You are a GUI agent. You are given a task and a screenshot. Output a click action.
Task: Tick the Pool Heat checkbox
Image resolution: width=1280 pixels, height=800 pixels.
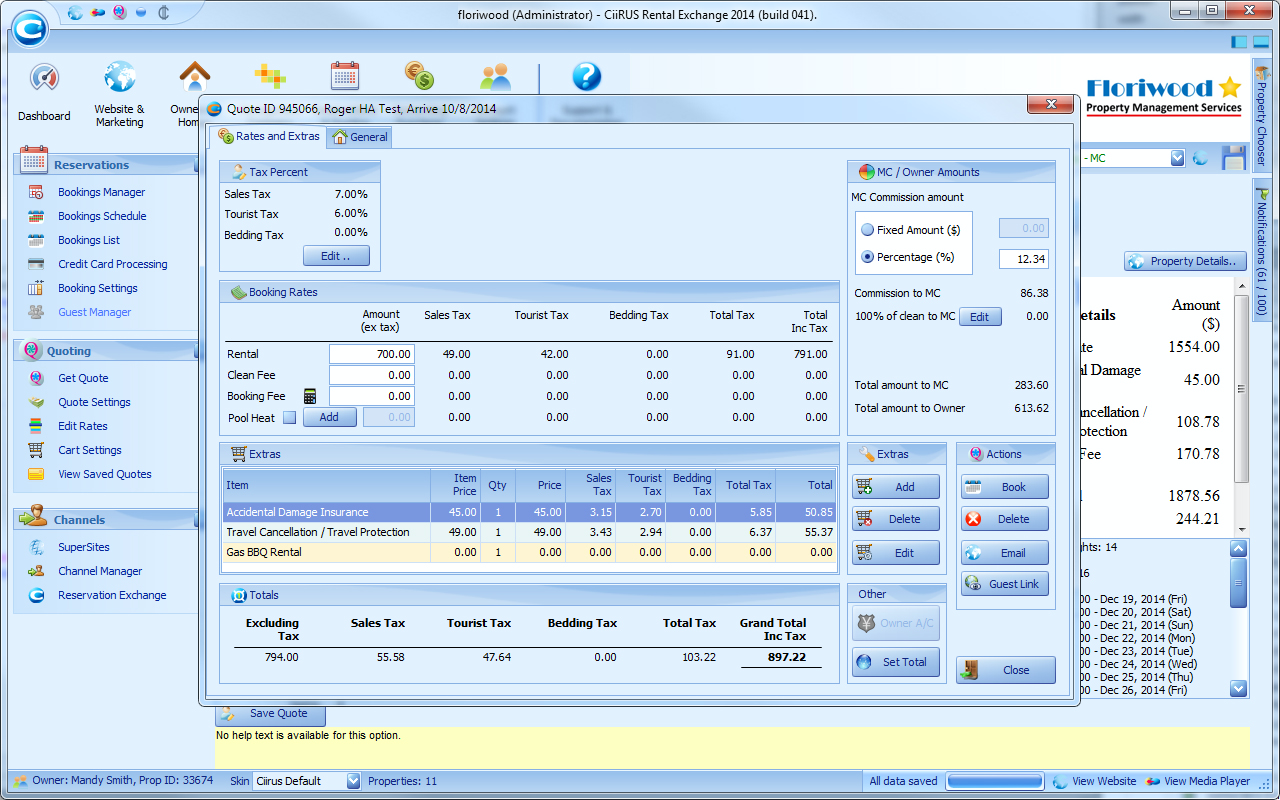289,417
